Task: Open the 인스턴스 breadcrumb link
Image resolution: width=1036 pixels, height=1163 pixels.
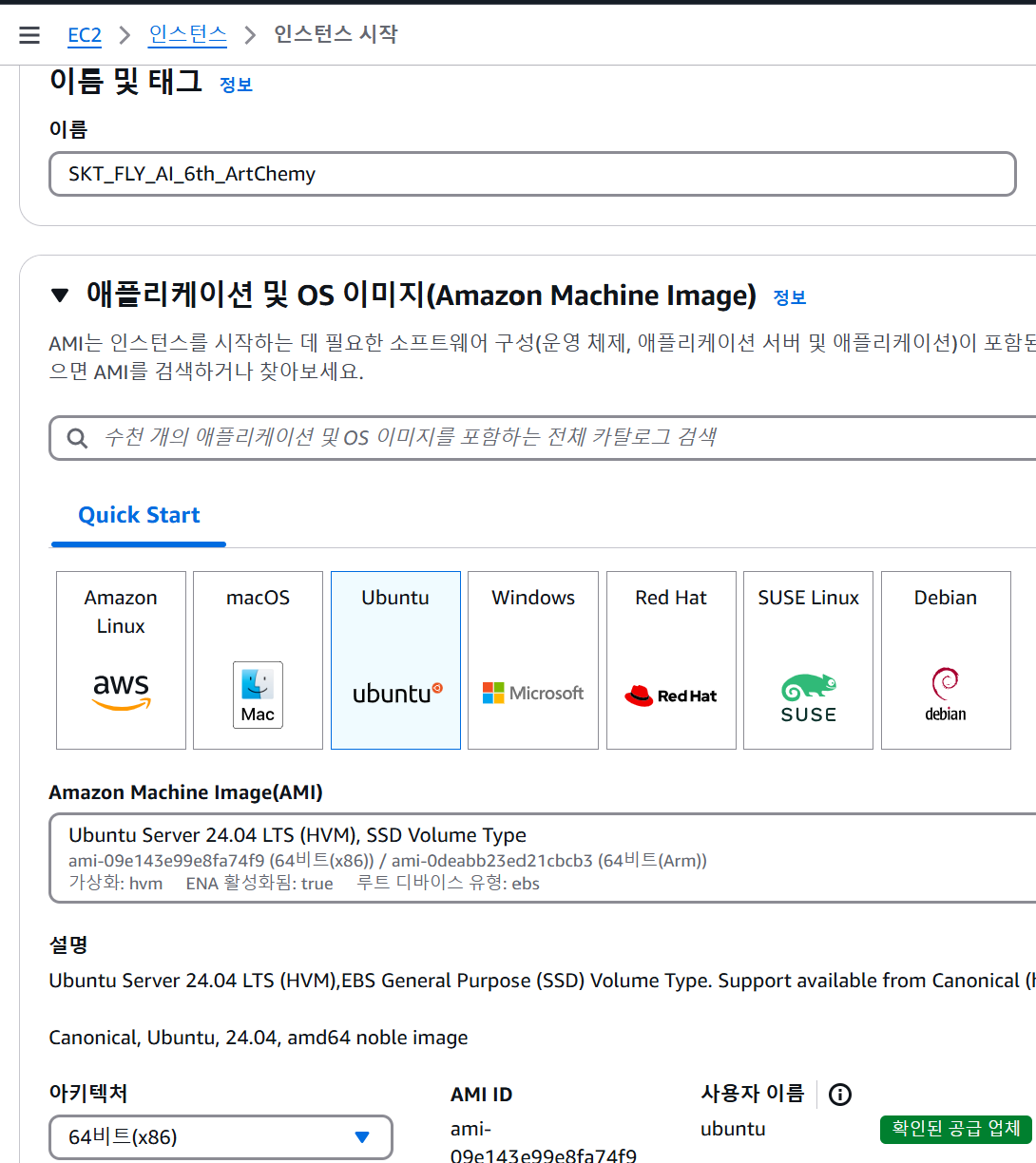Action: [x=188, y=35]
